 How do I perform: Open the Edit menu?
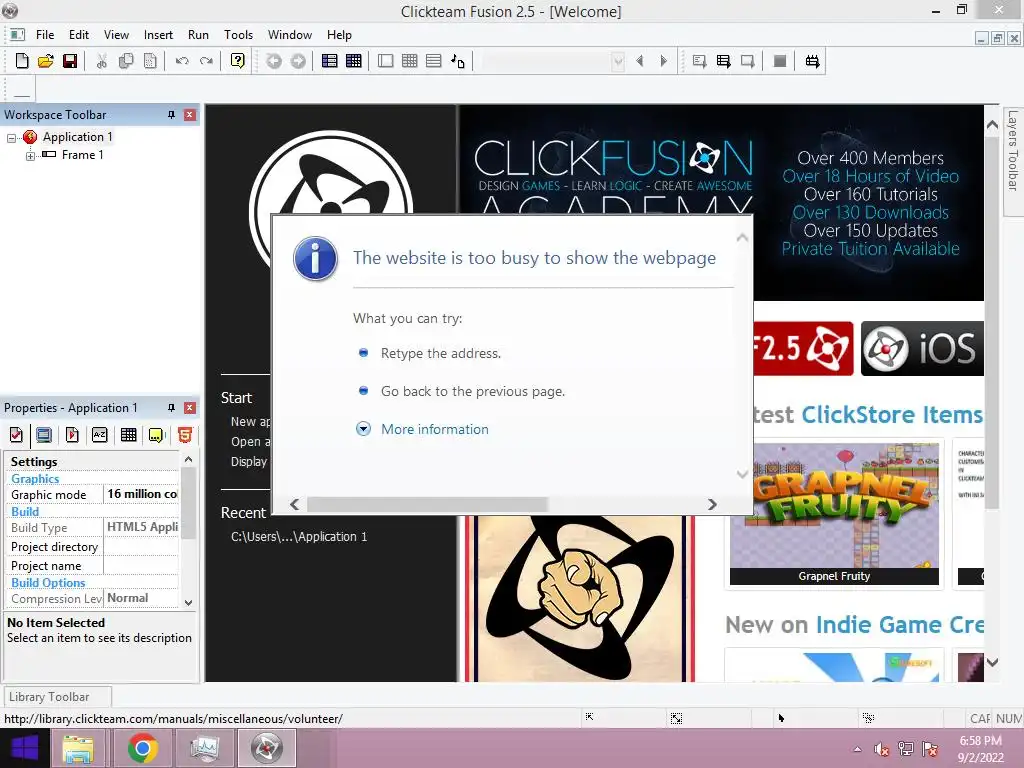point(79,35)
